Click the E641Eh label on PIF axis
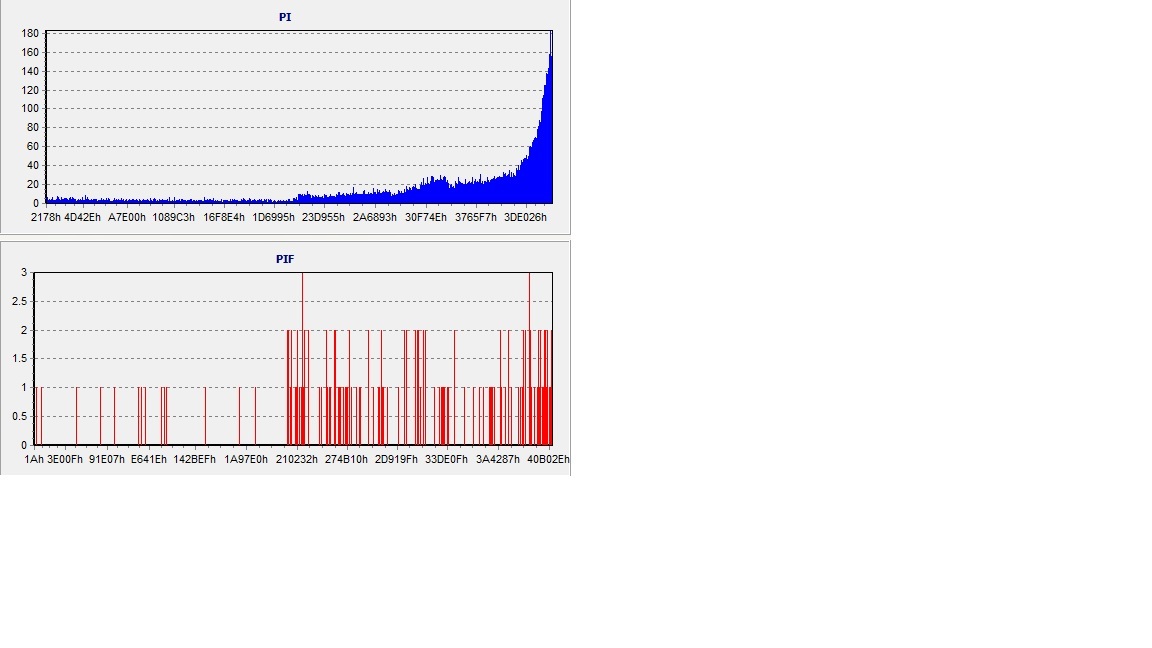The height and width of the screenshot is (648, 1152). [x=149, y=459]
